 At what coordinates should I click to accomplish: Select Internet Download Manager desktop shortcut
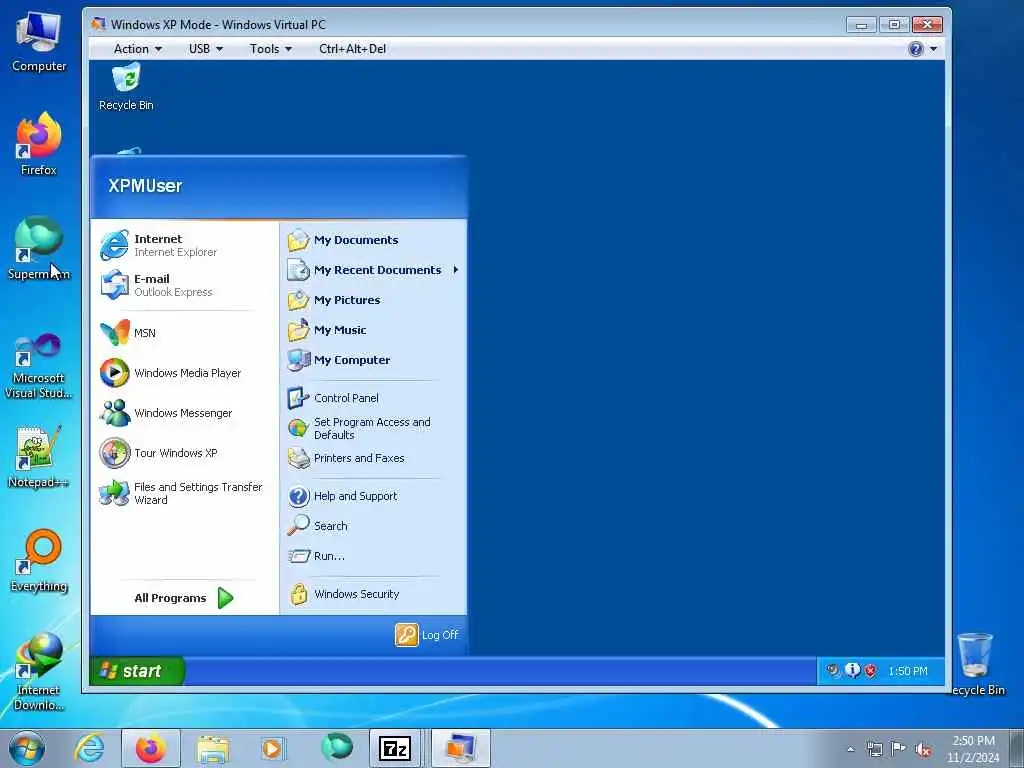coord(39,672)
